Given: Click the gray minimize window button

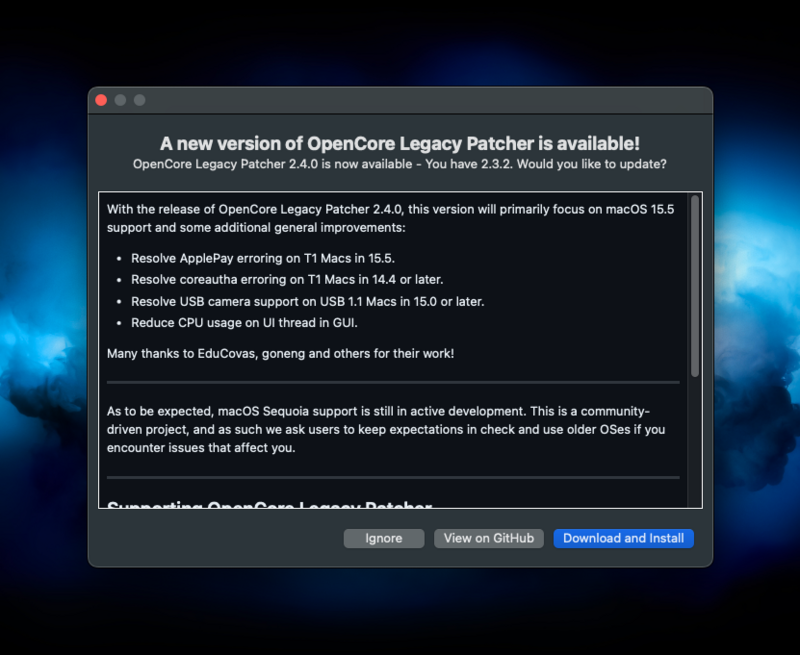Looking at the screenshot, I should point(120,100).
